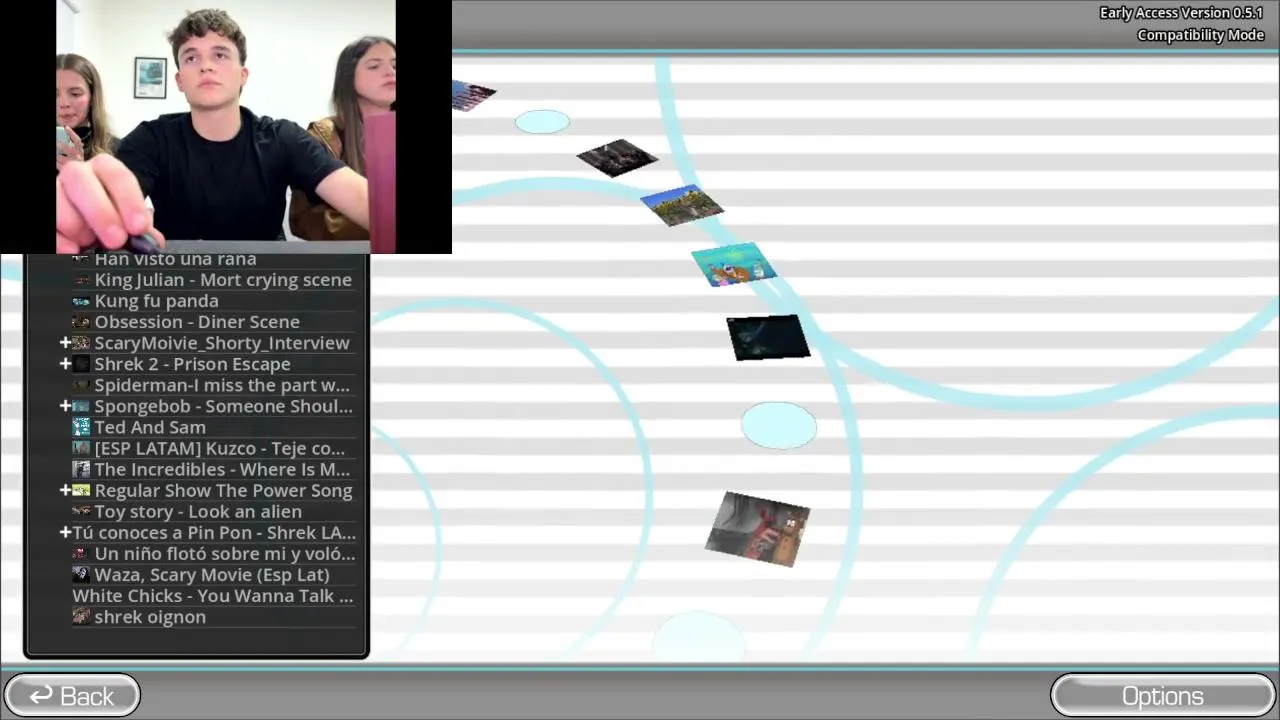Click the icon next to Waza, Scary Movie
The height and width of the screenshot is (720, 1280).
coord(81,574)
